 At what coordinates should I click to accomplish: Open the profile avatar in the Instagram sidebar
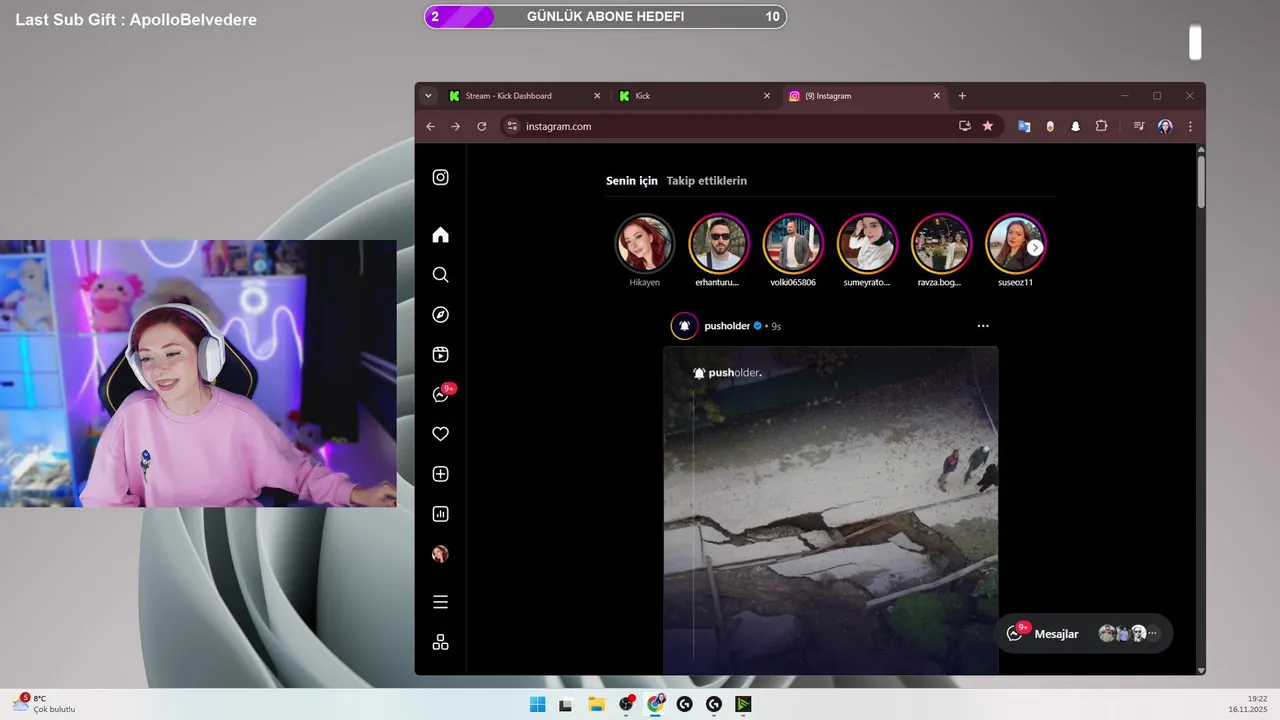tap(440, 554)
